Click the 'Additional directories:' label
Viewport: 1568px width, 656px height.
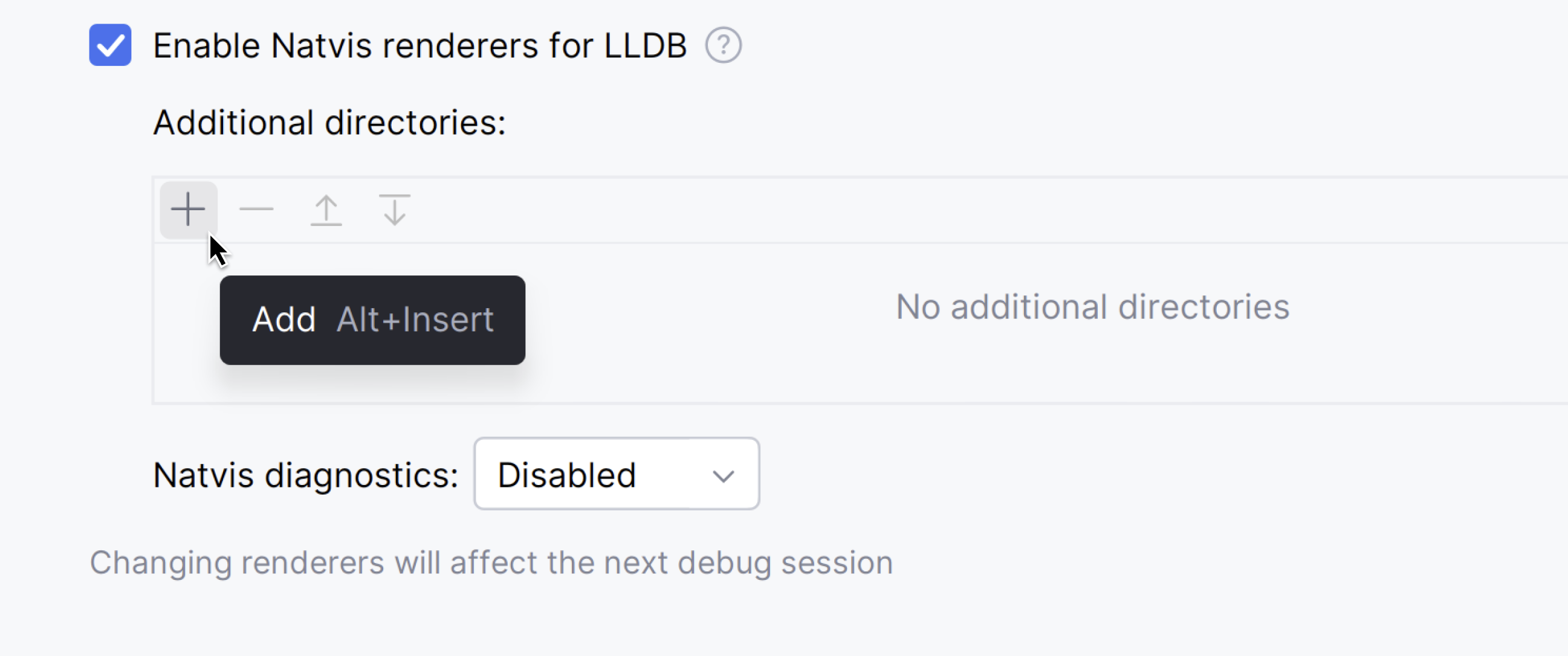(x=329, y=122)
